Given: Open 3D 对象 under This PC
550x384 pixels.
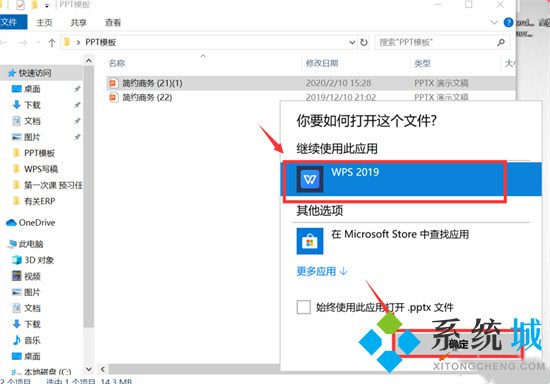Looking at the screenshot, I should click(x=39, y=260).
